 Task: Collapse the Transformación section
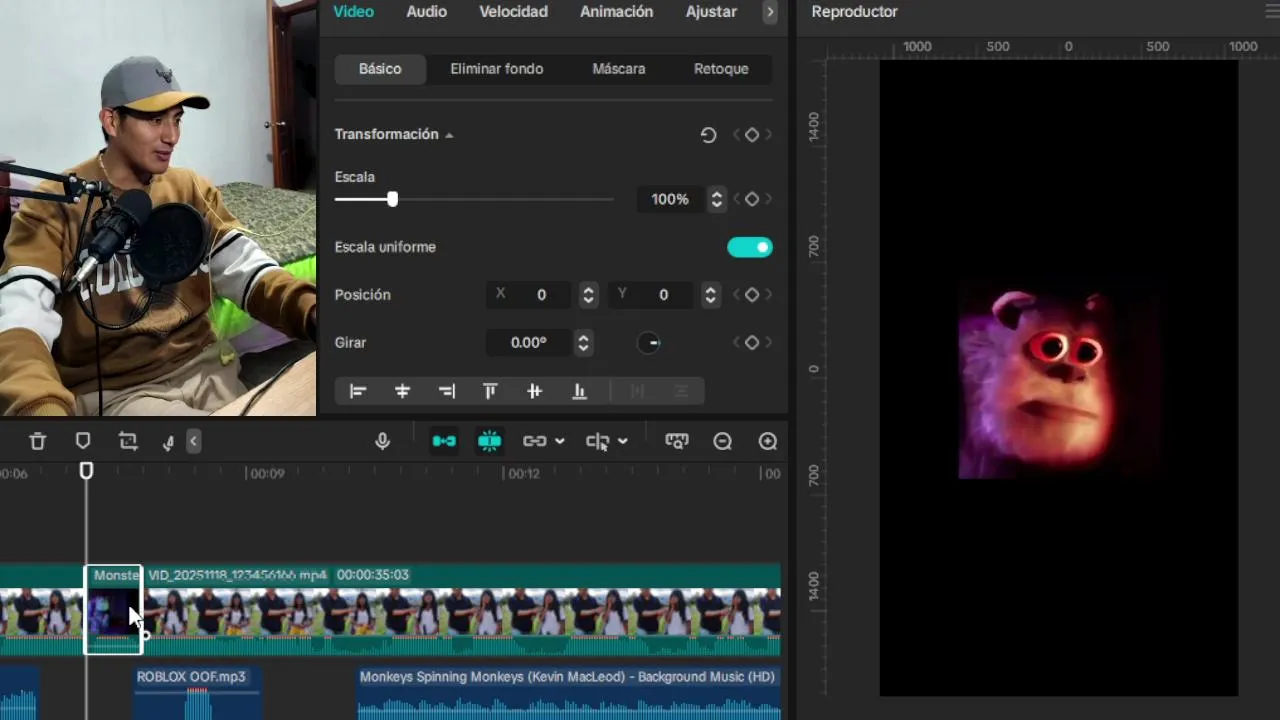click(x=449, y=135)
